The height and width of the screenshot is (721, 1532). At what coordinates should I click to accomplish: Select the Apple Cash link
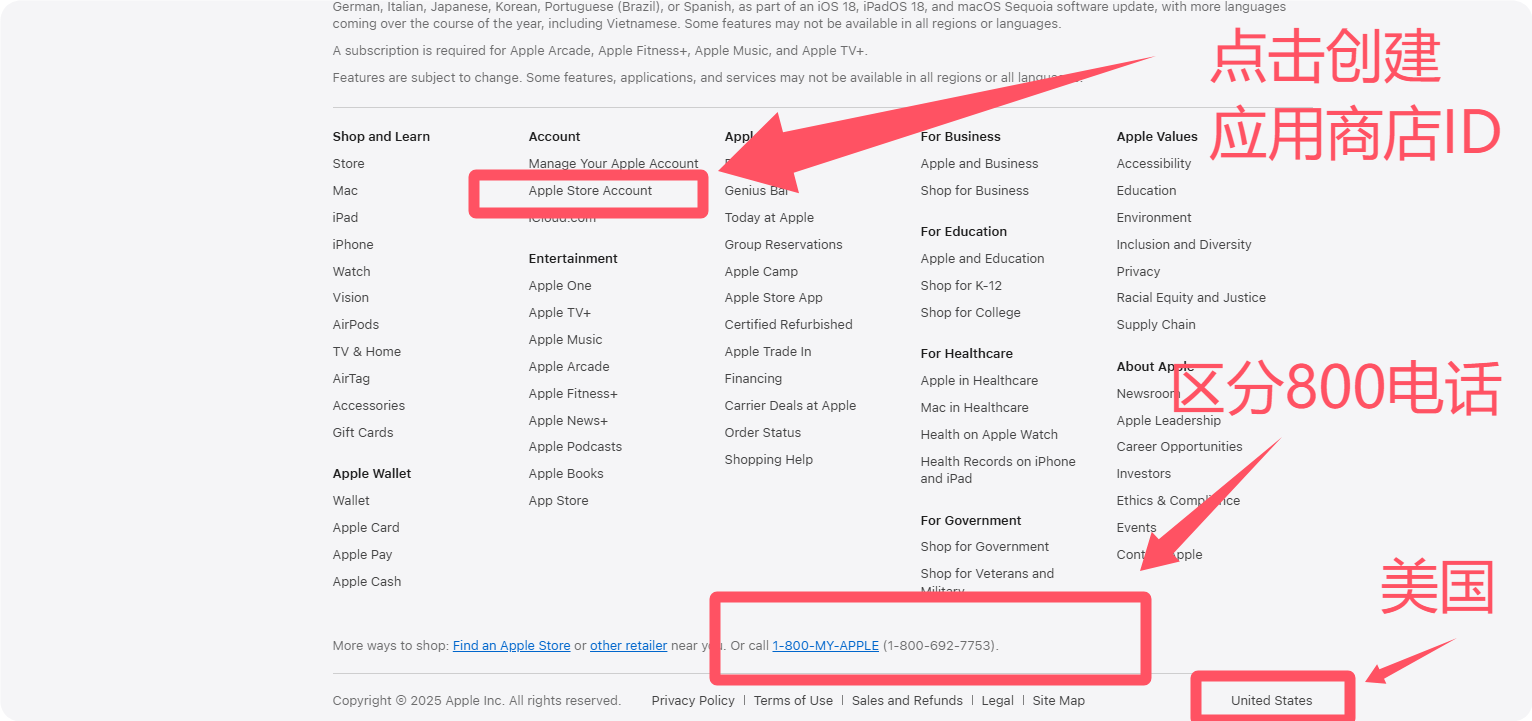click(x=367, y=582)
